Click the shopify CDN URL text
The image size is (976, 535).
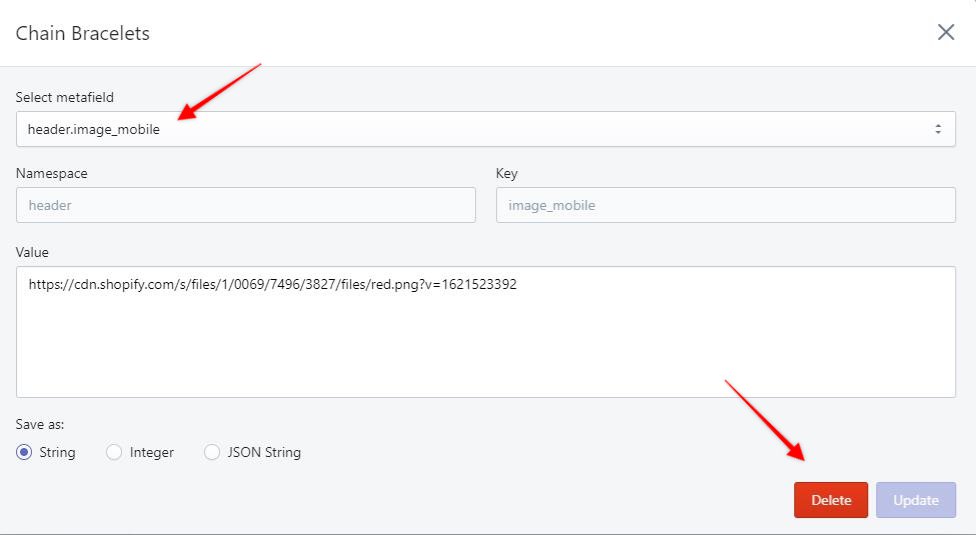[272, 284]
